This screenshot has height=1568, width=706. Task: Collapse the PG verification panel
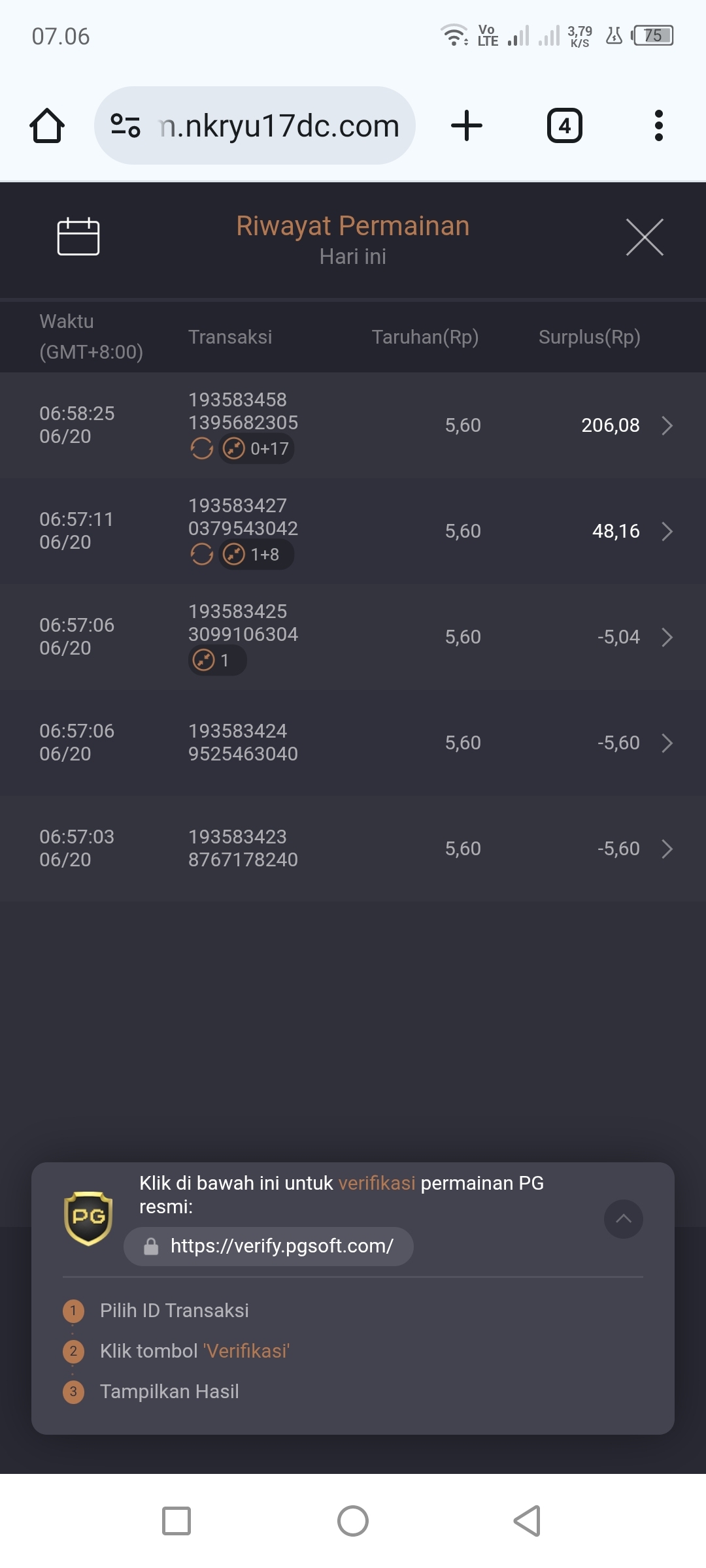click(624, 1218)
